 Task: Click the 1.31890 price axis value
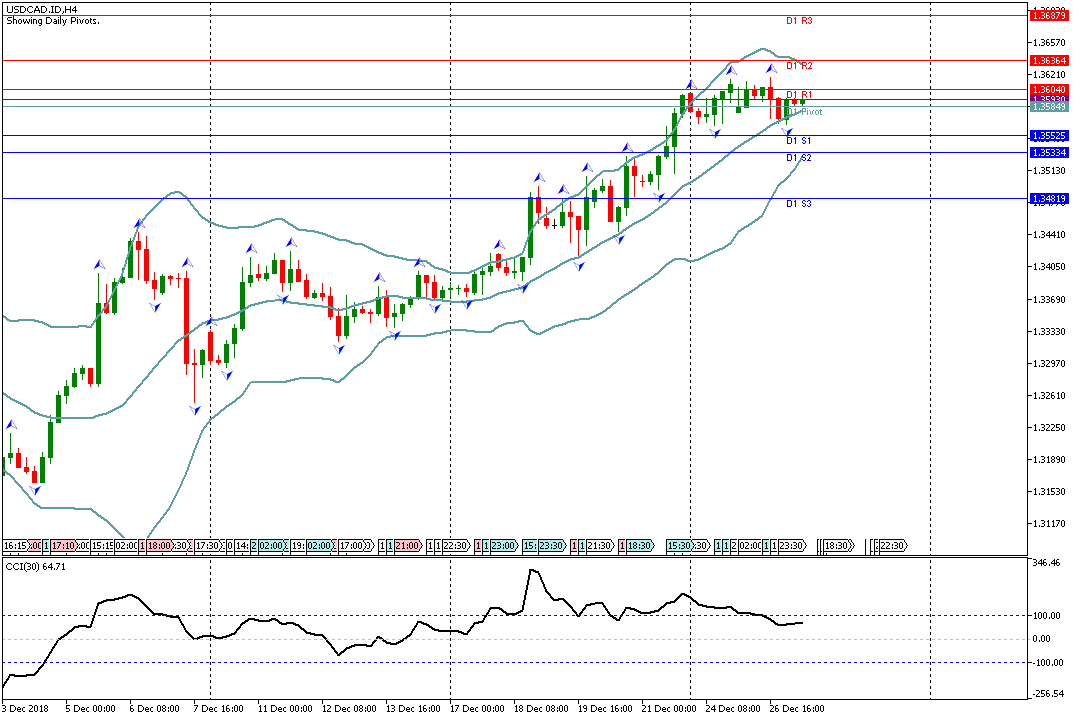1049,460
